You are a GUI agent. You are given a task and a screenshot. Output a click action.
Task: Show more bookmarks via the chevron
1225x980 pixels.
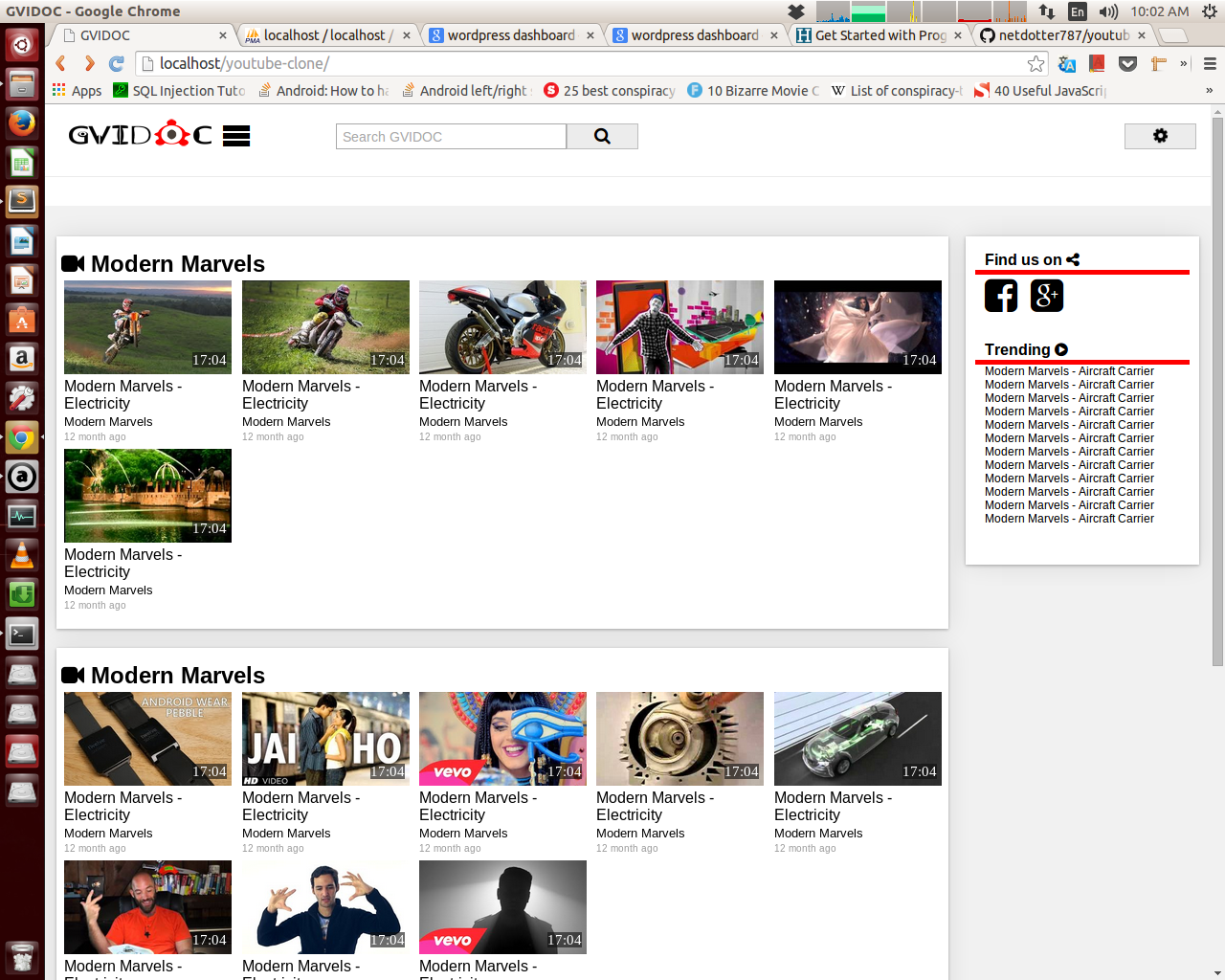pyautogui.click(x=1209, y=90)
